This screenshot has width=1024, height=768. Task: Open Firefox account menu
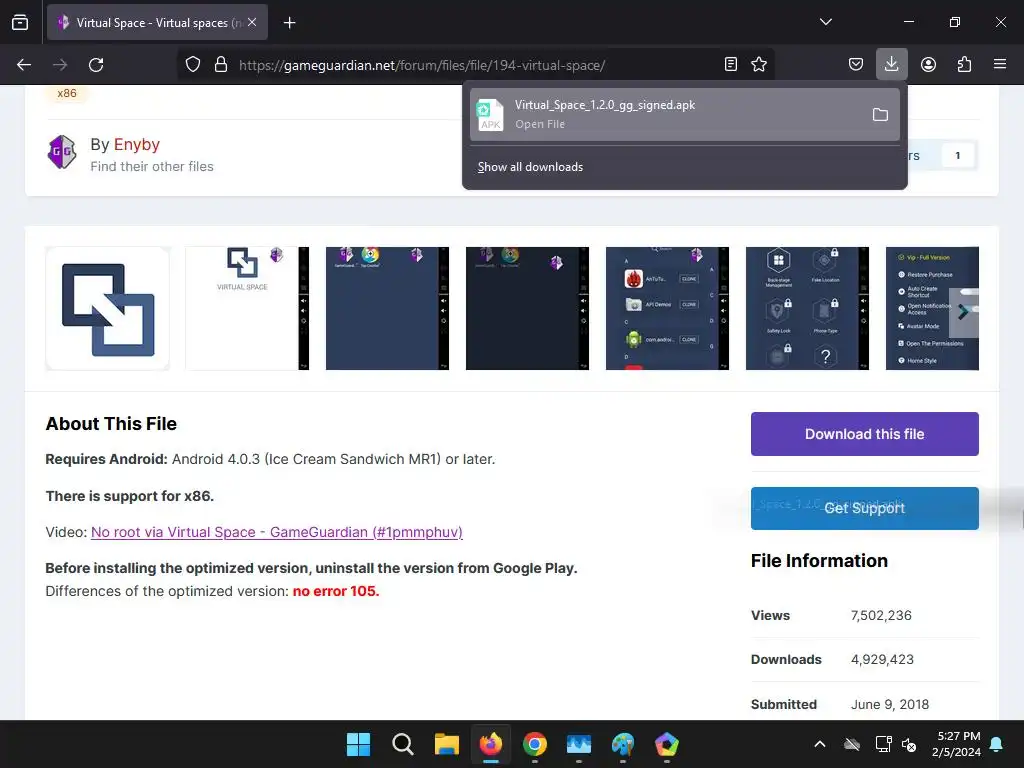click(928, 64)
